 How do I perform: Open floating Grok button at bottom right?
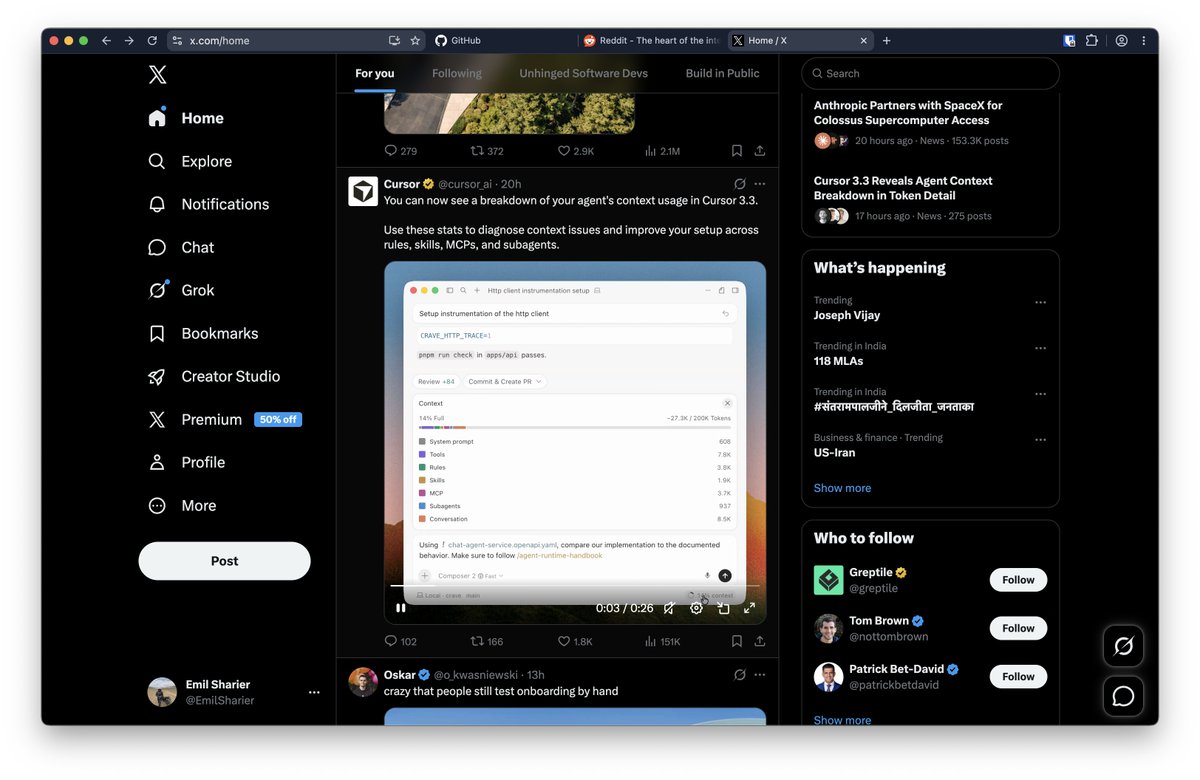click(1123, 647)
